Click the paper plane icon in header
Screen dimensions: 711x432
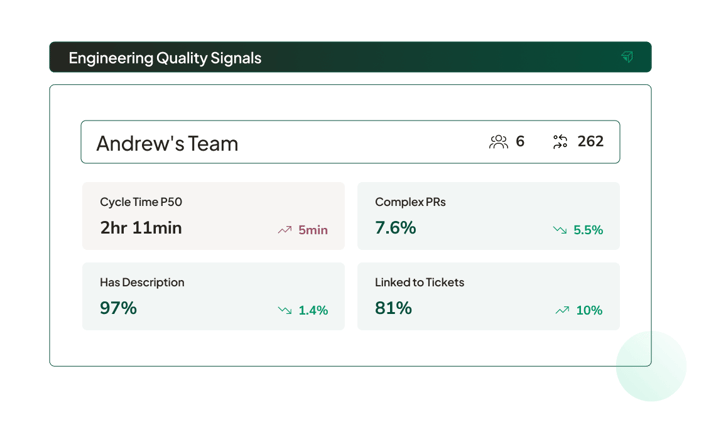627,57
